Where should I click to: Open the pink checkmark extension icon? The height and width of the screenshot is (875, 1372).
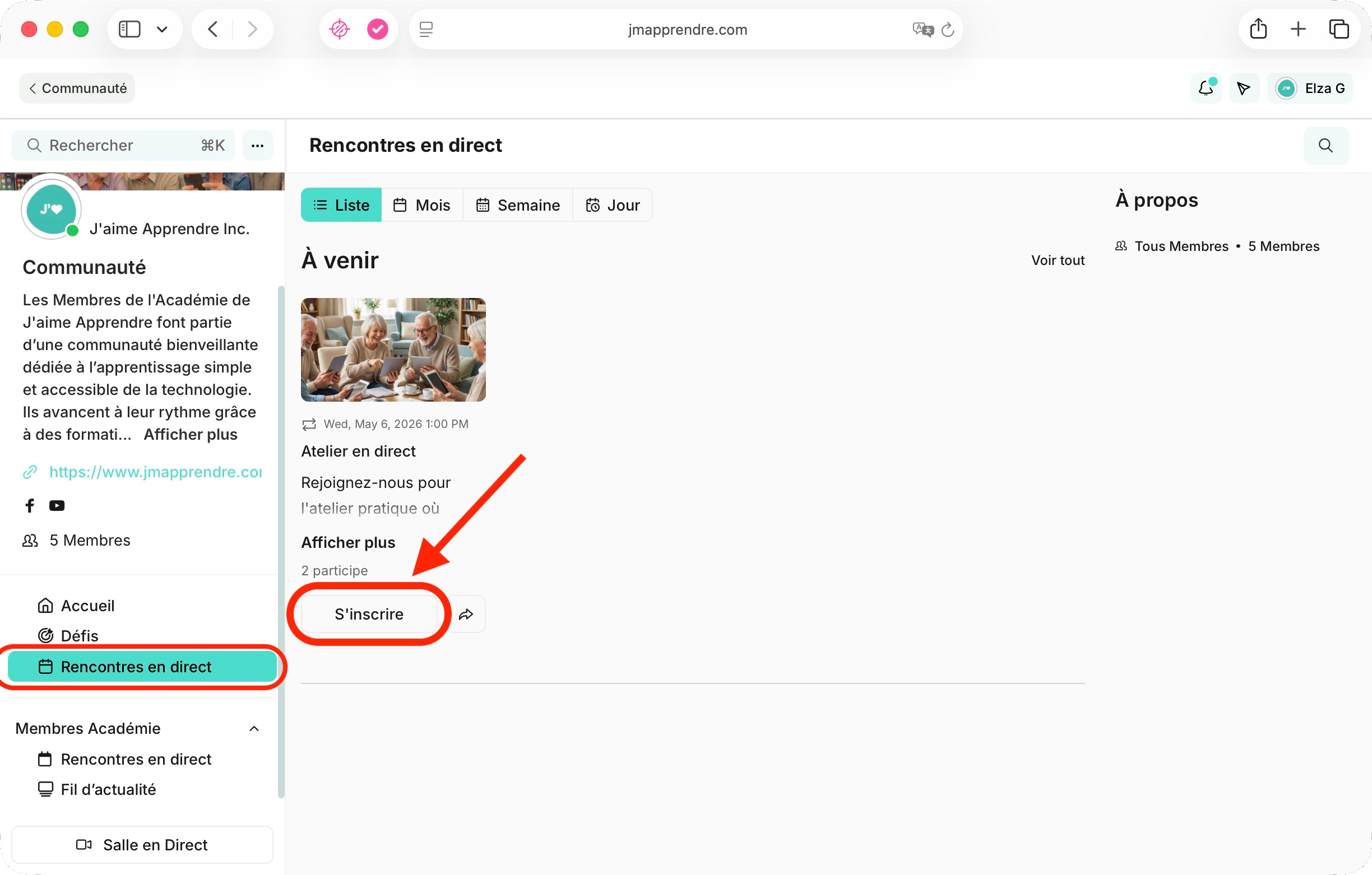[377, 29]
